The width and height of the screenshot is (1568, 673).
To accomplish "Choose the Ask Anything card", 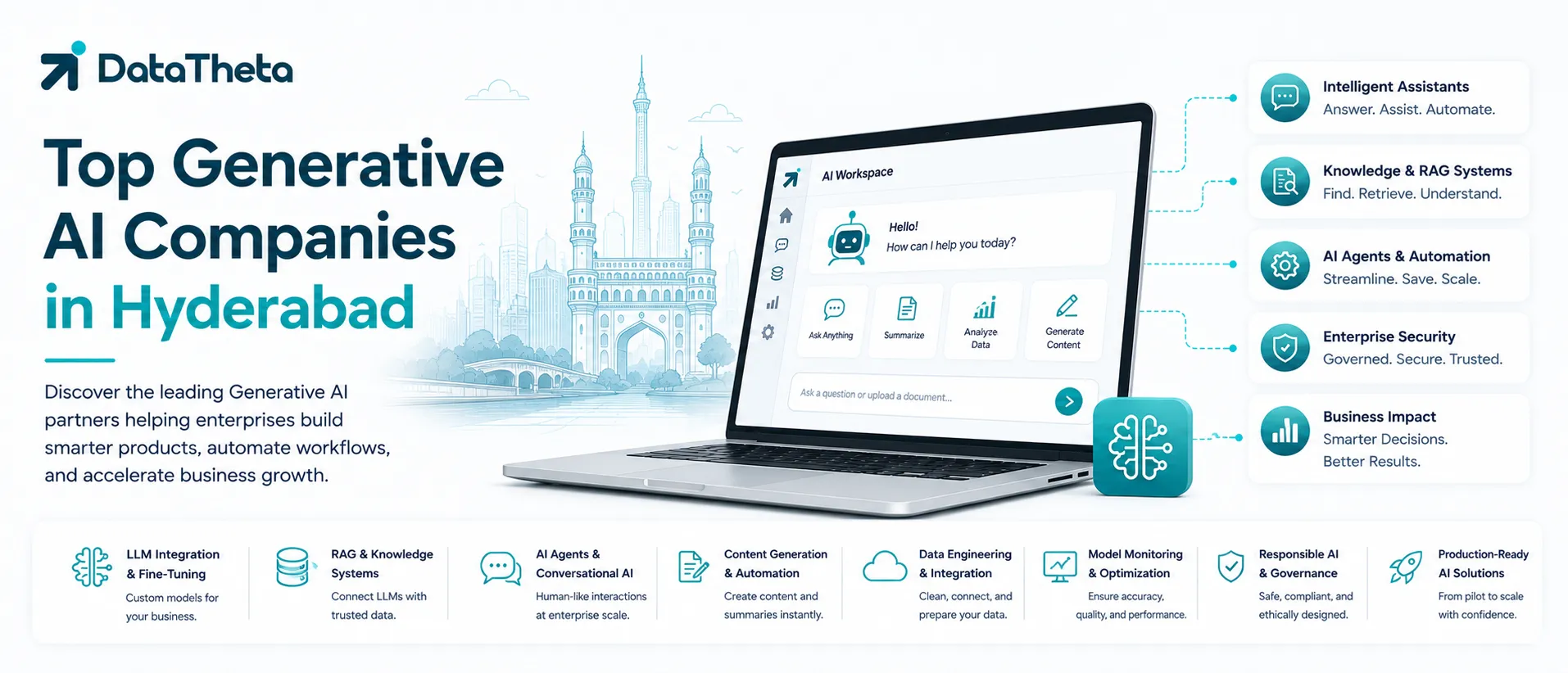I will (x=832, y=321).
